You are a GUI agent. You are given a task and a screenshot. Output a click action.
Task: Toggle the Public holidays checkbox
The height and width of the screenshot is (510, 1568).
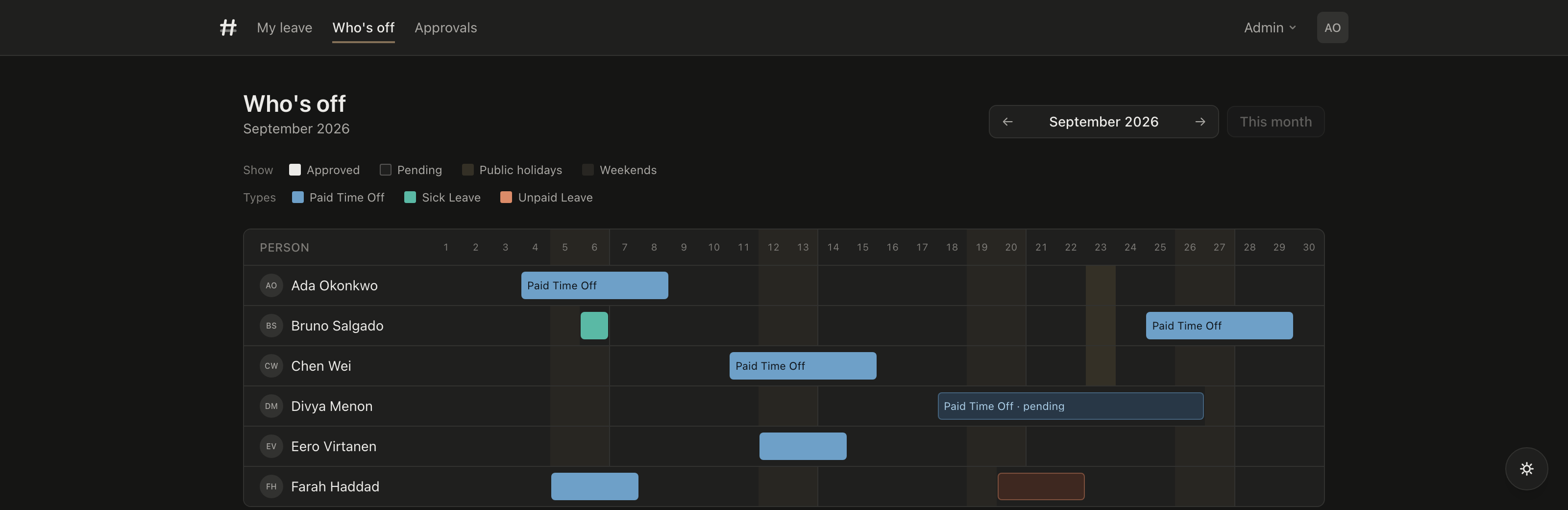point(467,170)
